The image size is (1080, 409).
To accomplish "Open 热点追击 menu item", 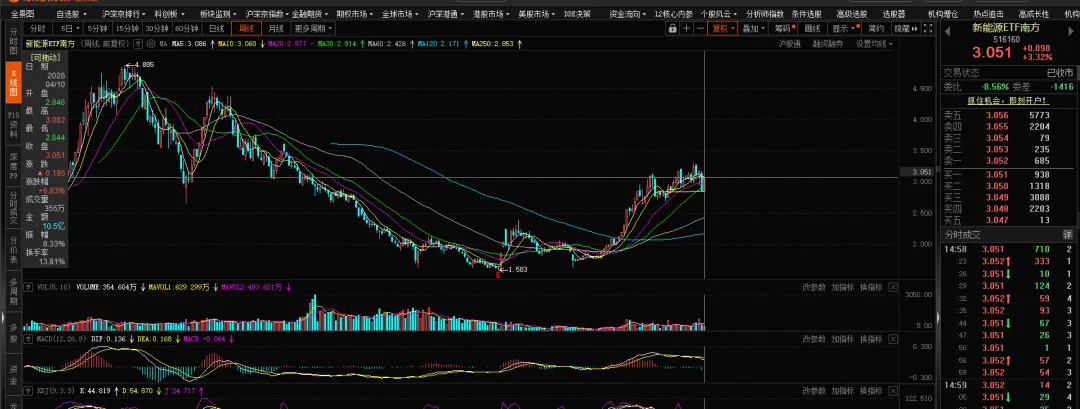I will coord(988,14).
